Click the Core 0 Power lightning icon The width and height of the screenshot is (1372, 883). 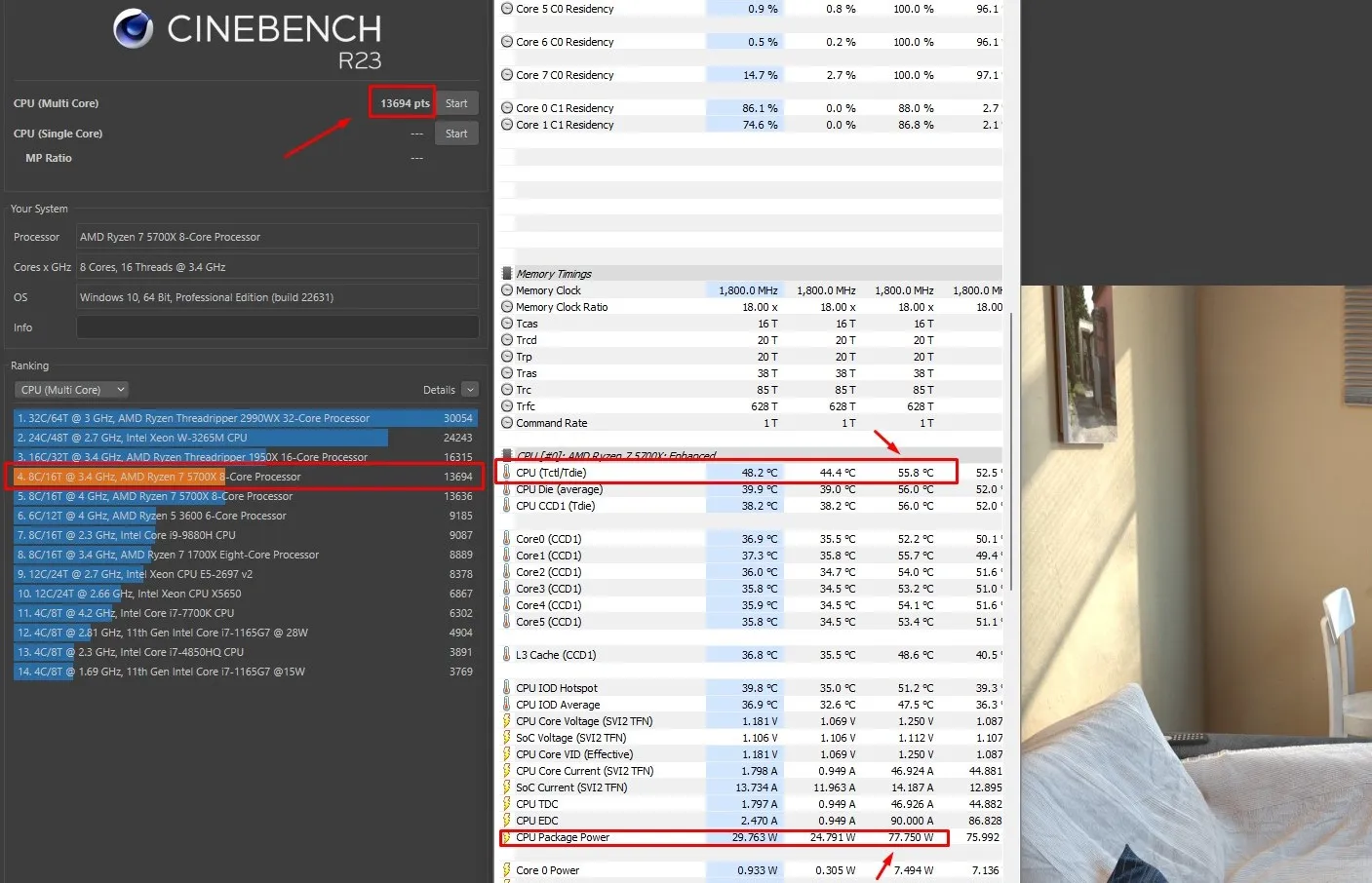click(x=507, y=870)
